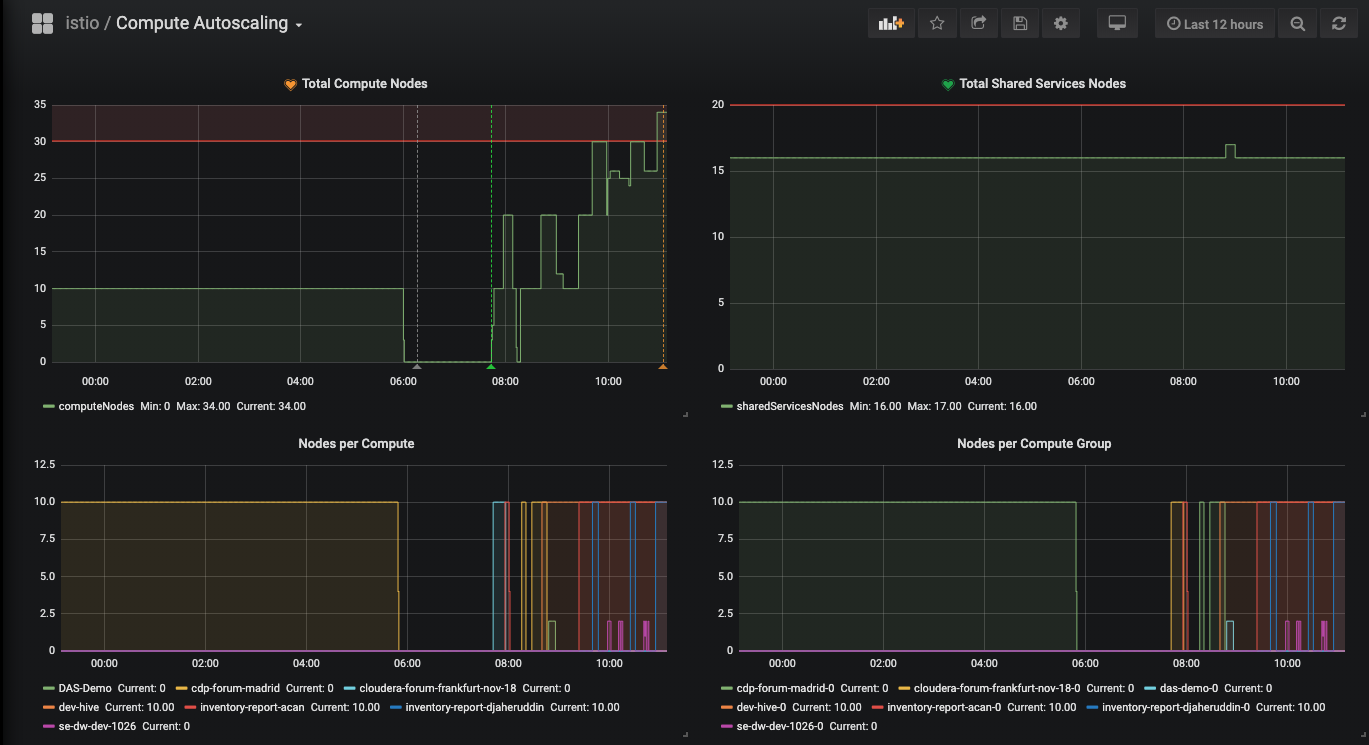Click the Add panel icon
1369x745 pixels.
coord(890,22)
